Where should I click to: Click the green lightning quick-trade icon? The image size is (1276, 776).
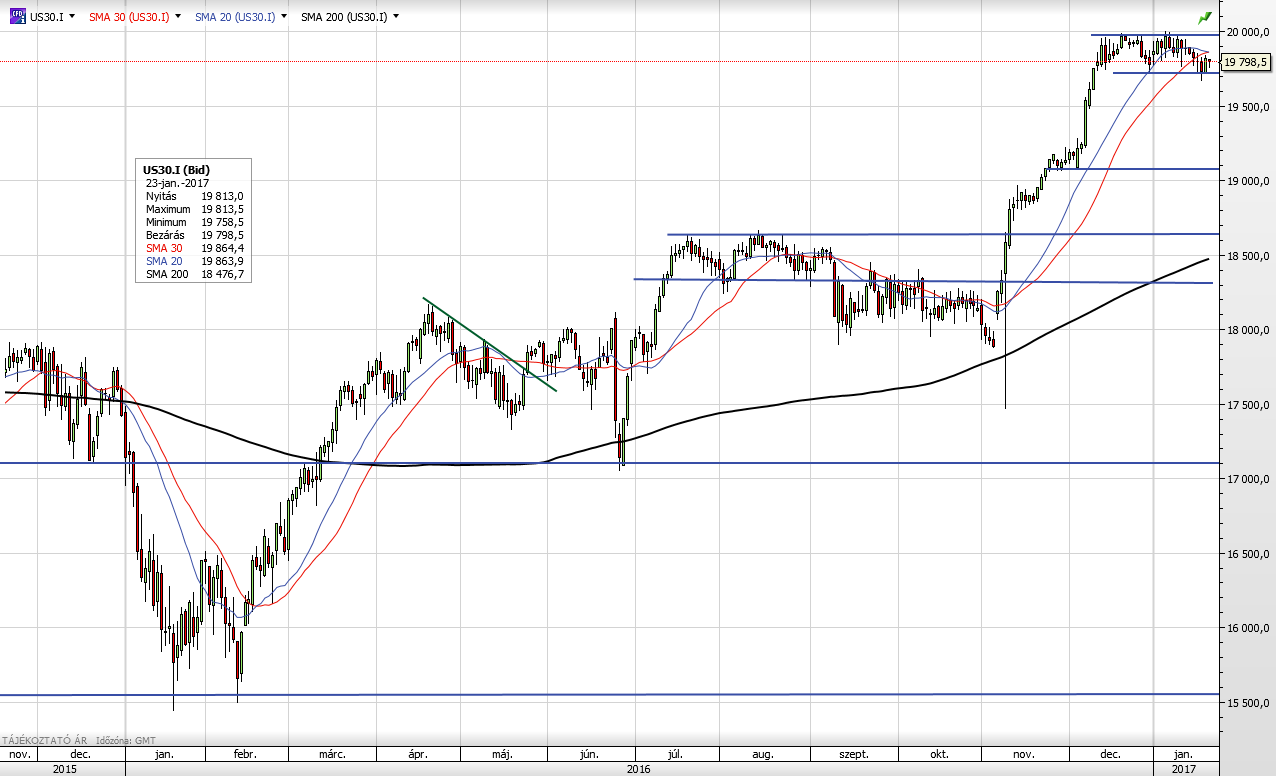(1205, 17)
